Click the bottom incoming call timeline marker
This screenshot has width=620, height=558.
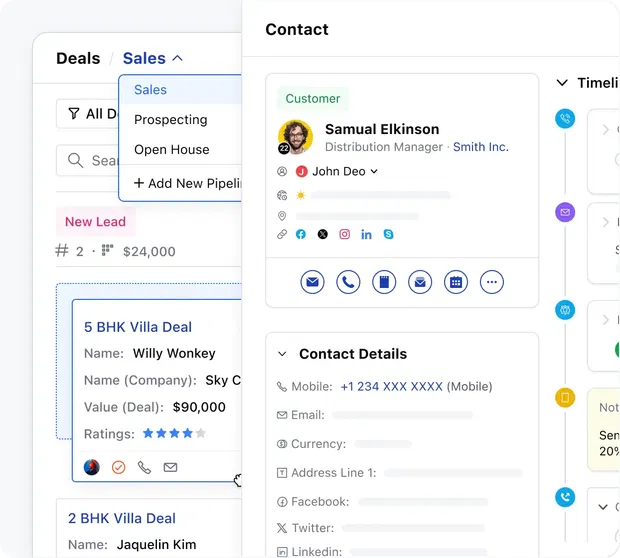(x=565, y=497)
